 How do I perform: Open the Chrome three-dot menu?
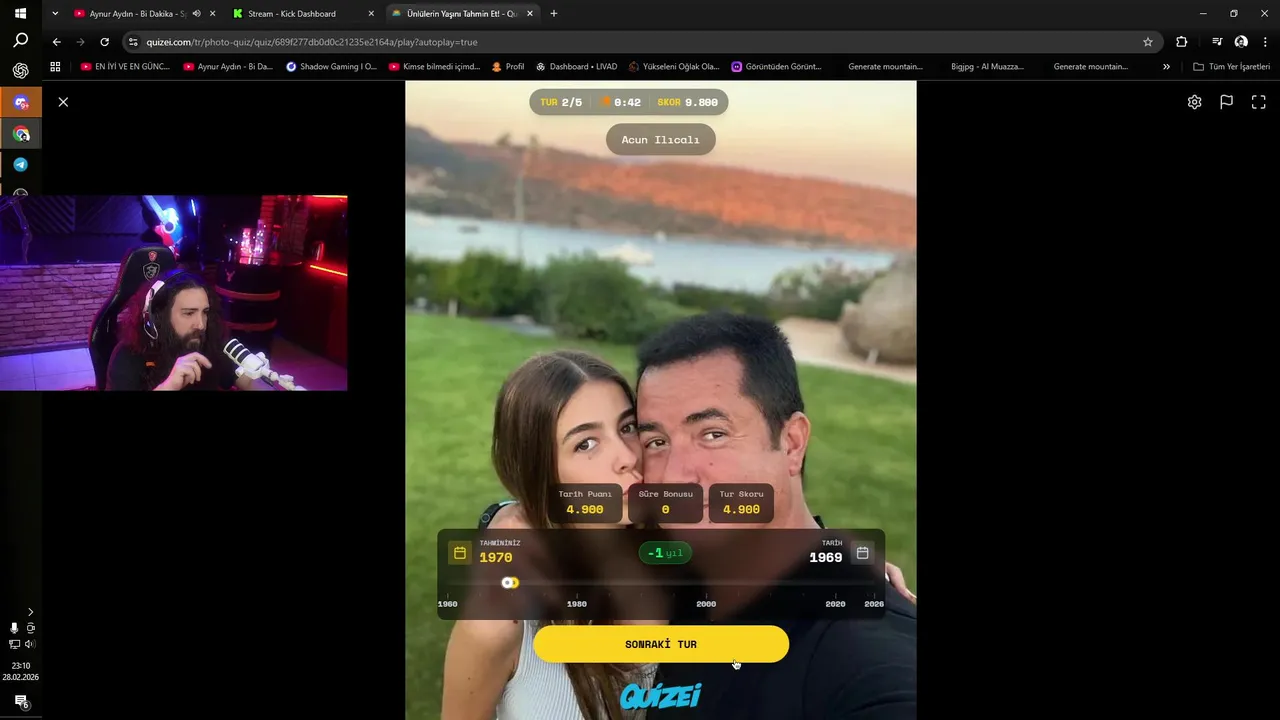pos(1266,42)
